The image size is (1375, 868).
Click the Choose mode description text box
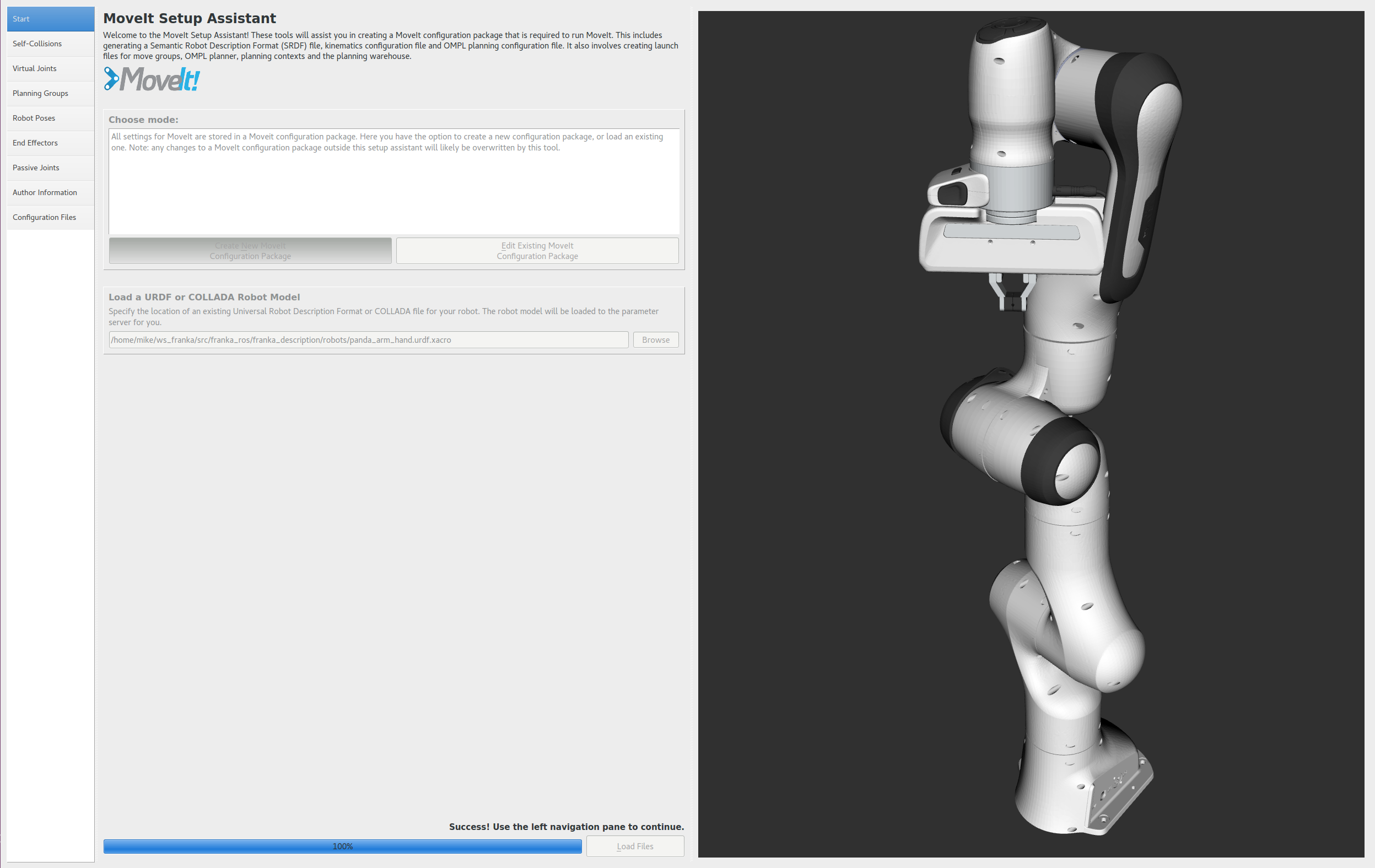pyautogui.click(x=393, y=181)
